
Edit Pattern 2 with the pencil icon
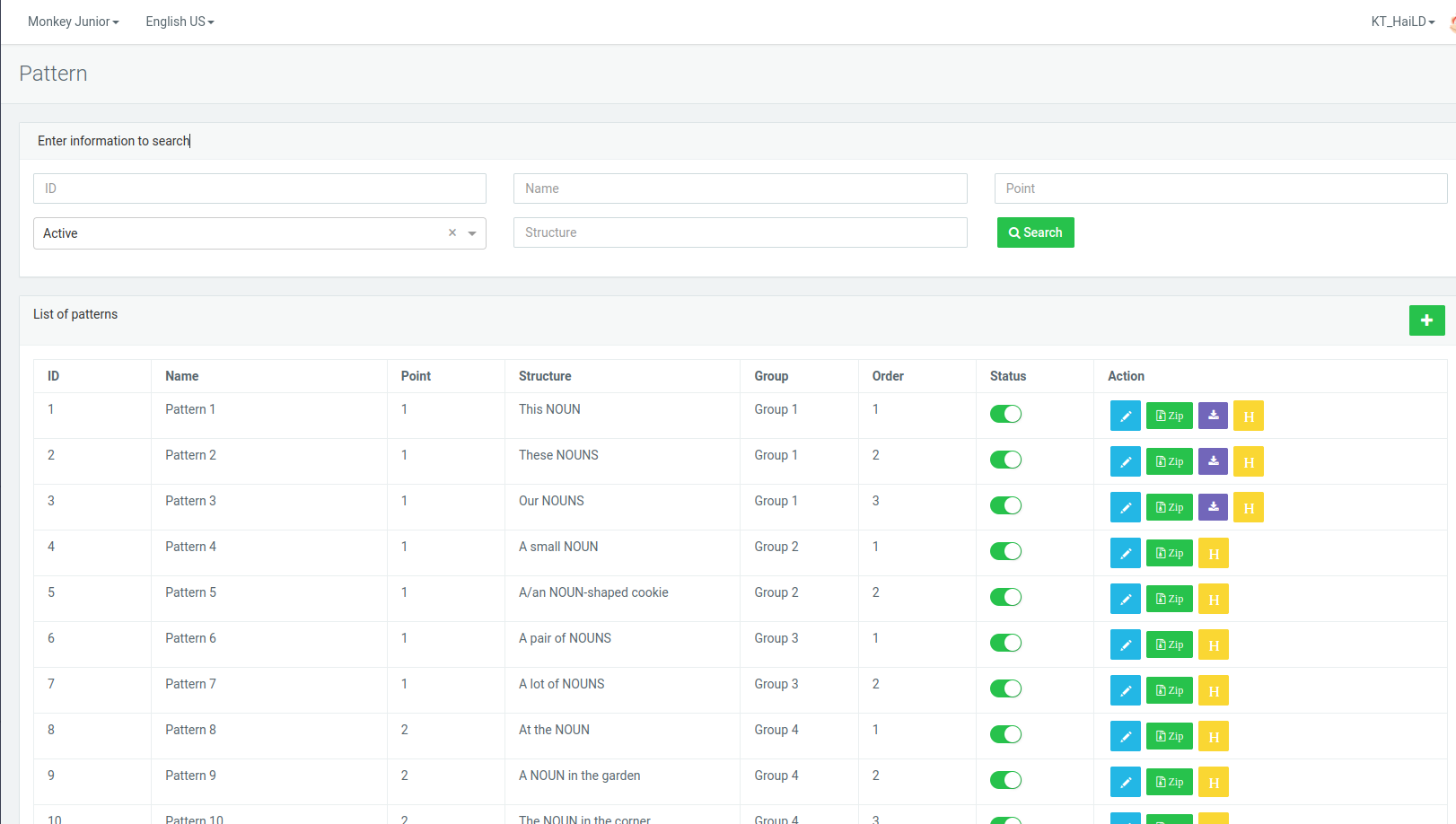pos(1125,461)
